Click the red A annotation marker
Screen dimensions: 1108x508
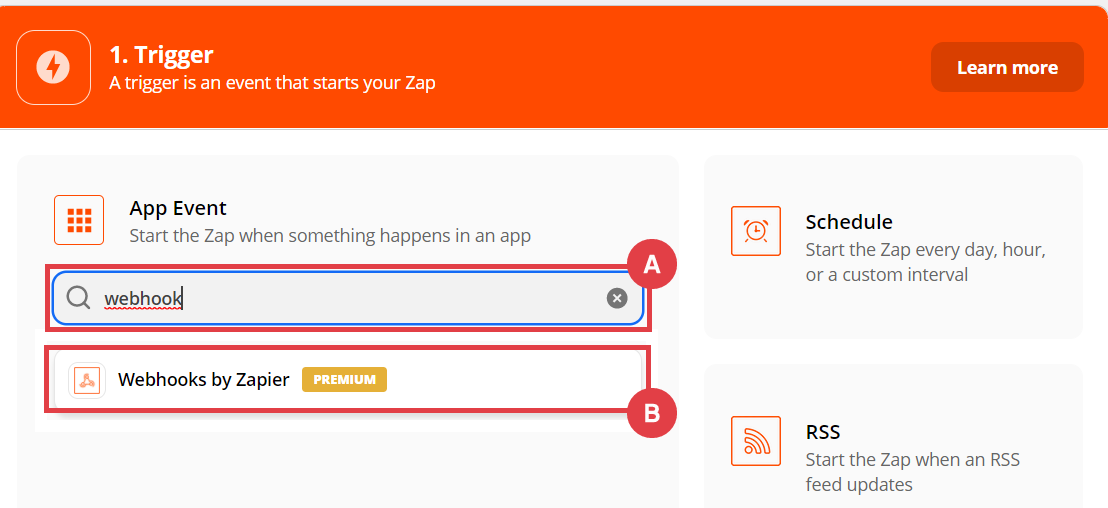(x=652, y=264)
